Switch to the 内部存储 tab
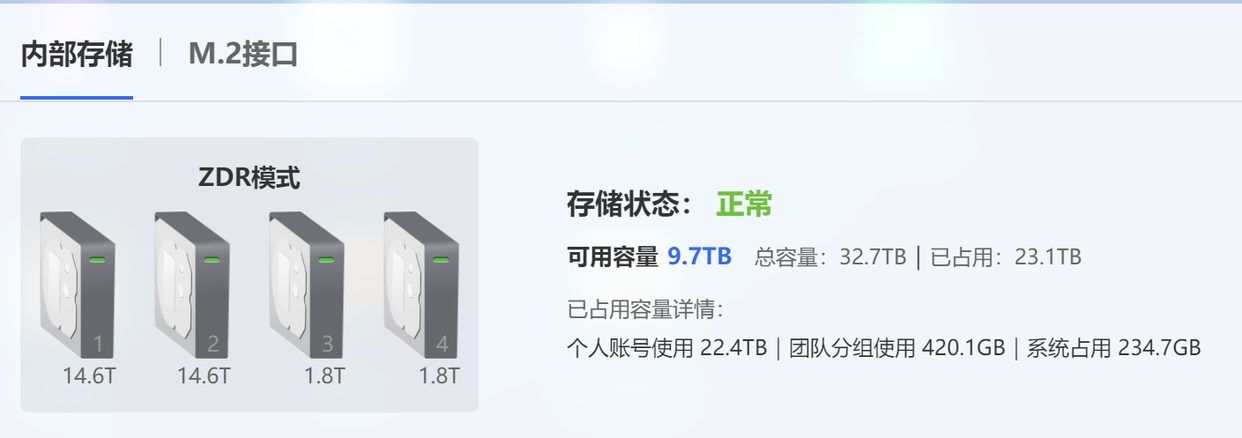The height and width of the screenshot is (438, 1242). [x=77, y=53]
